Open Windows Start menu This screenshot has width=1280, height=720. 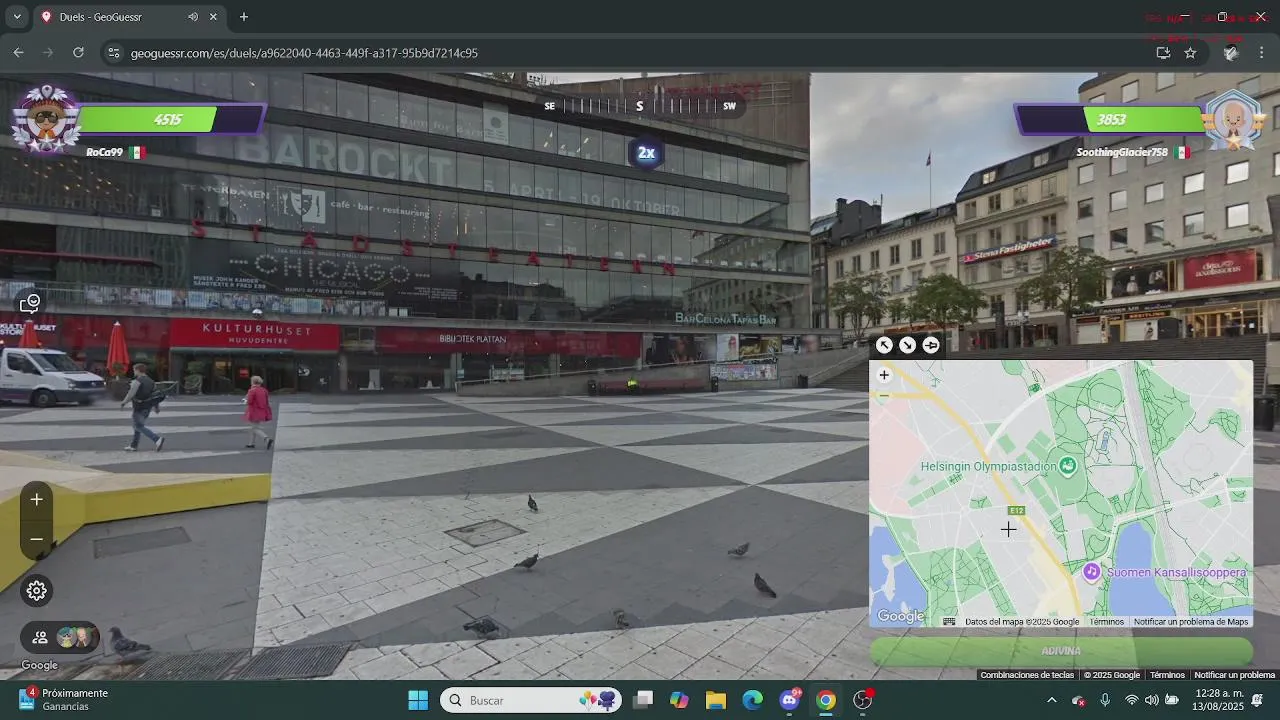click(x=418, y=700)
